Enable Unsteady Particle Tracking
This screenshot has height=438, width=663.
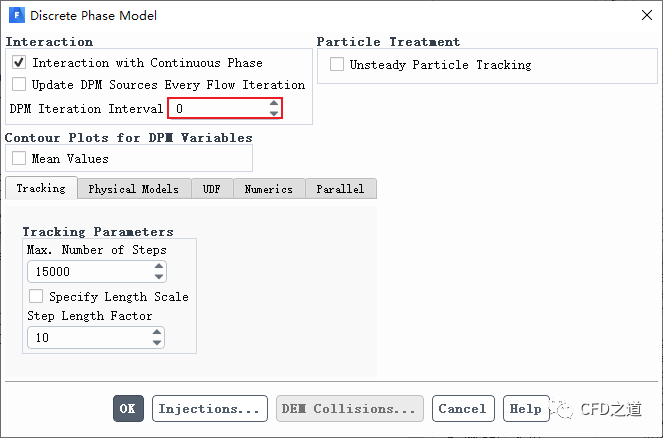[x=336, y=65]
